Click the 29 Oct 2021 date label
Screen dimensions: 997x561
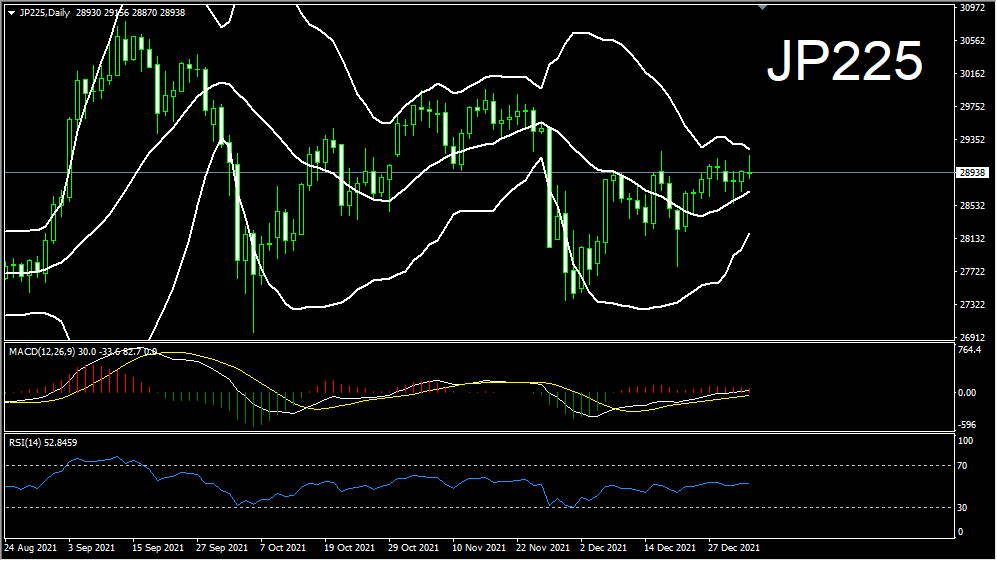point(412,548)
